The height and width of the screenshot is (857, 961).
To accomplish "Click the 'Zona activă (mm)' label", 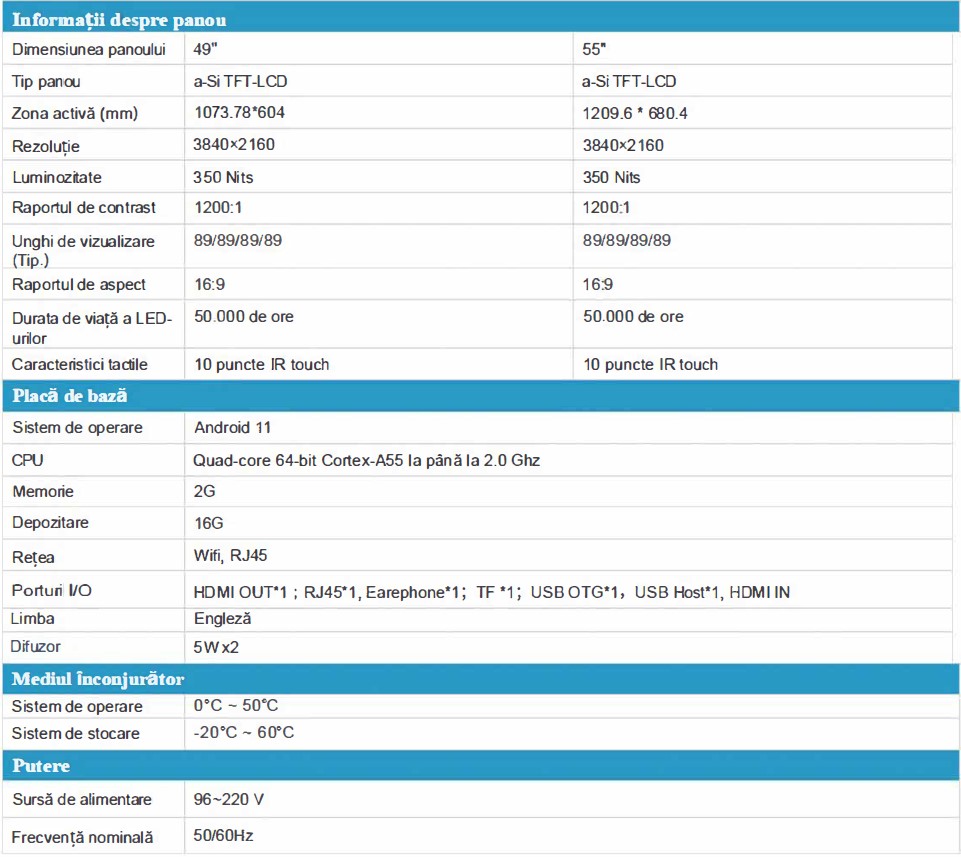I will (x=75, y=113).
